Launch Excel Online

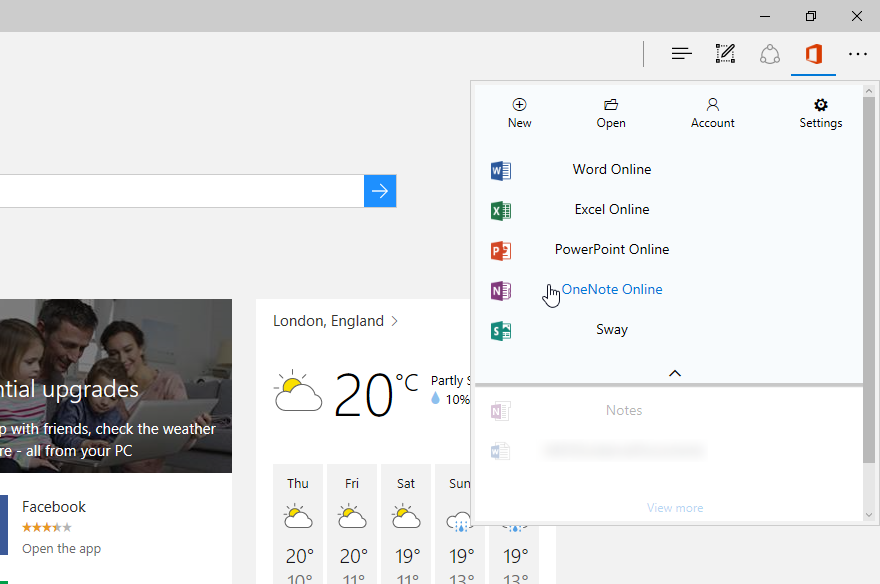612,209
